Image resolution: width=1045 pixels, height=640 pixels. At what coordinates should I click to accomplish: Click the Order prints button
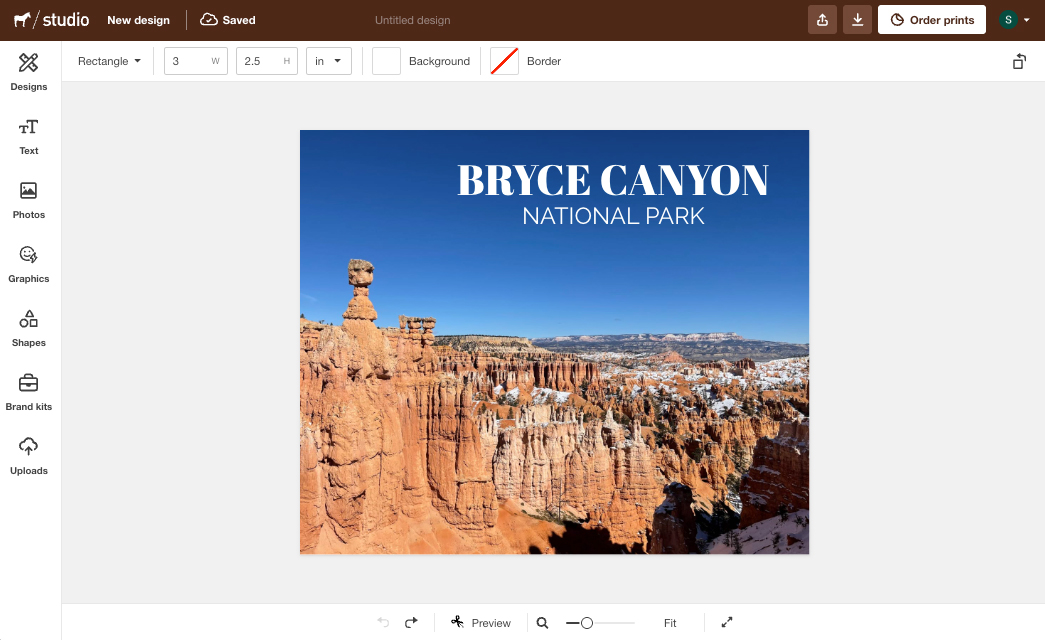(x=931, y=19)
